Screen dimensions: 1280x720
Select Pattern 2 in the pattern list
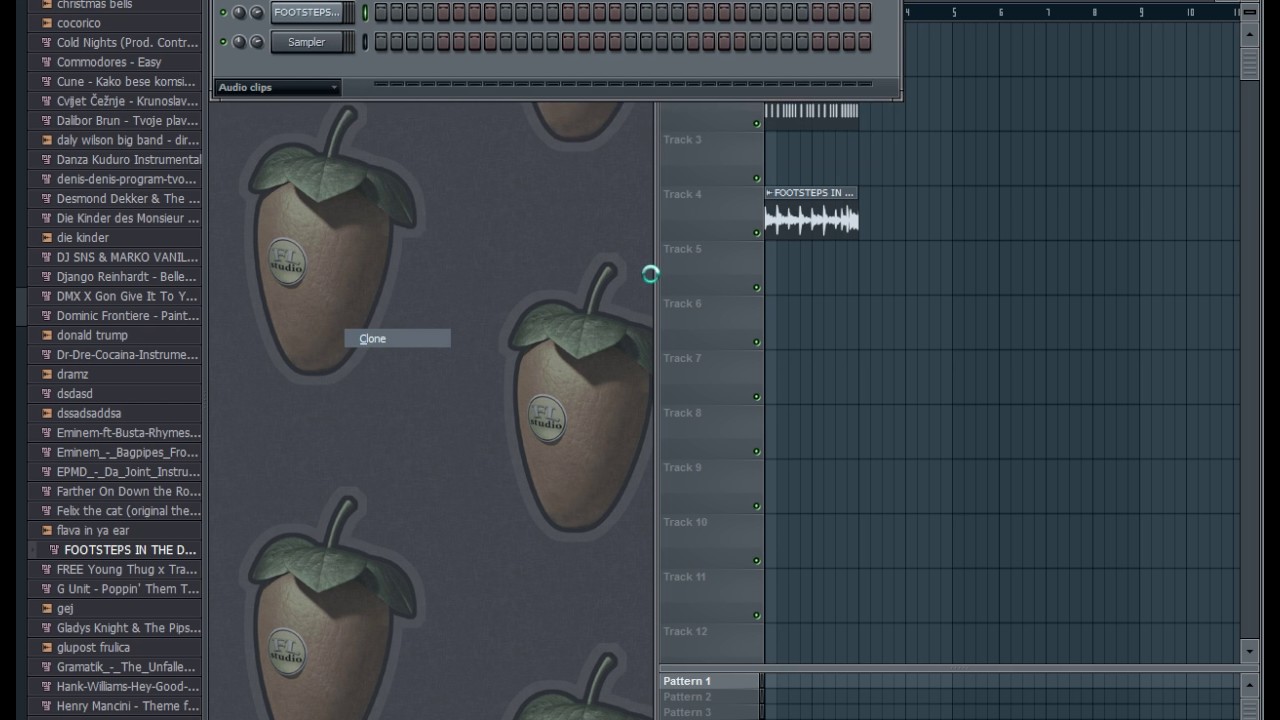click(709, 697)
